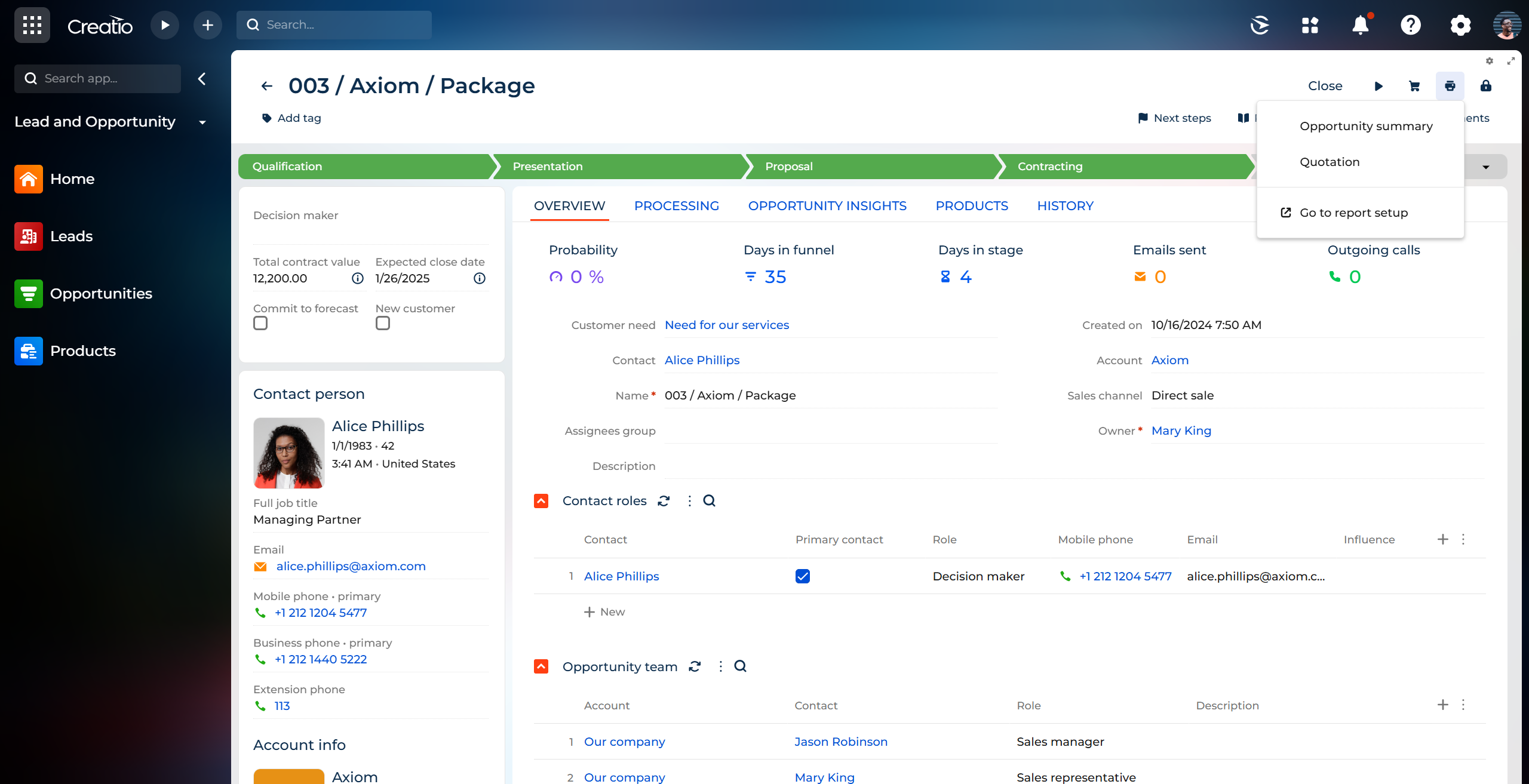Image resolution: width=1529 pixels, height=784 pixels.
Task: Refresh the Contact roles list
Action: [x=664, y=501]
